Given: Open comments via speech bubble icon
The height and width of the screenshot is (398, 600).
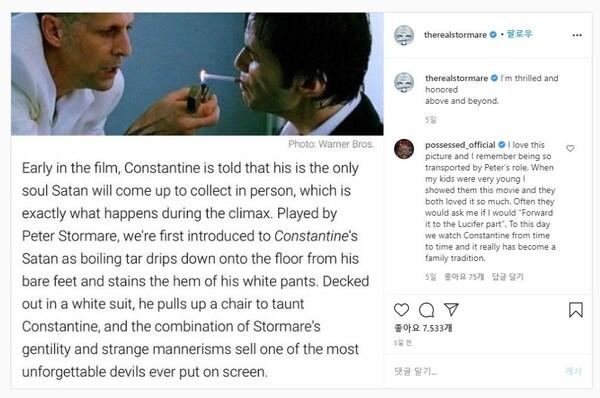Looking at the screenshot, I should pyautogui.click(x=426, y=310).
